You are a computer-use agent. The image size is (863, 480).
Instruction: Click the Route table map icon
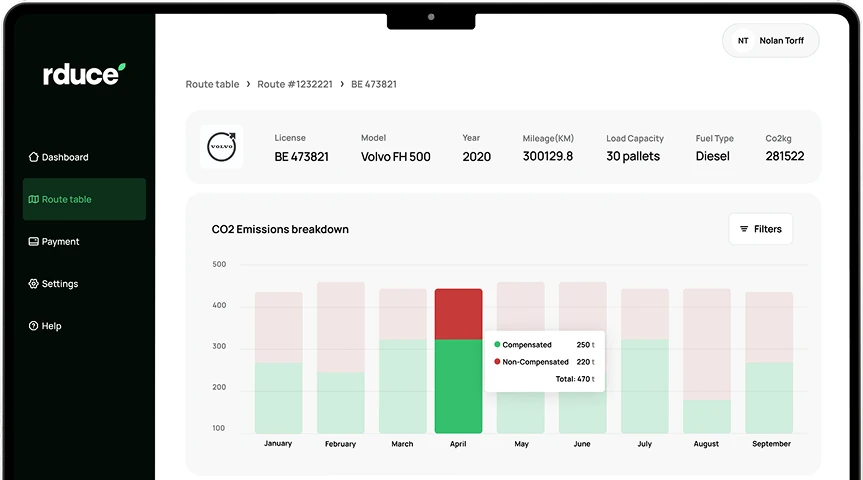pyautogui.click(x=34, y=199)
